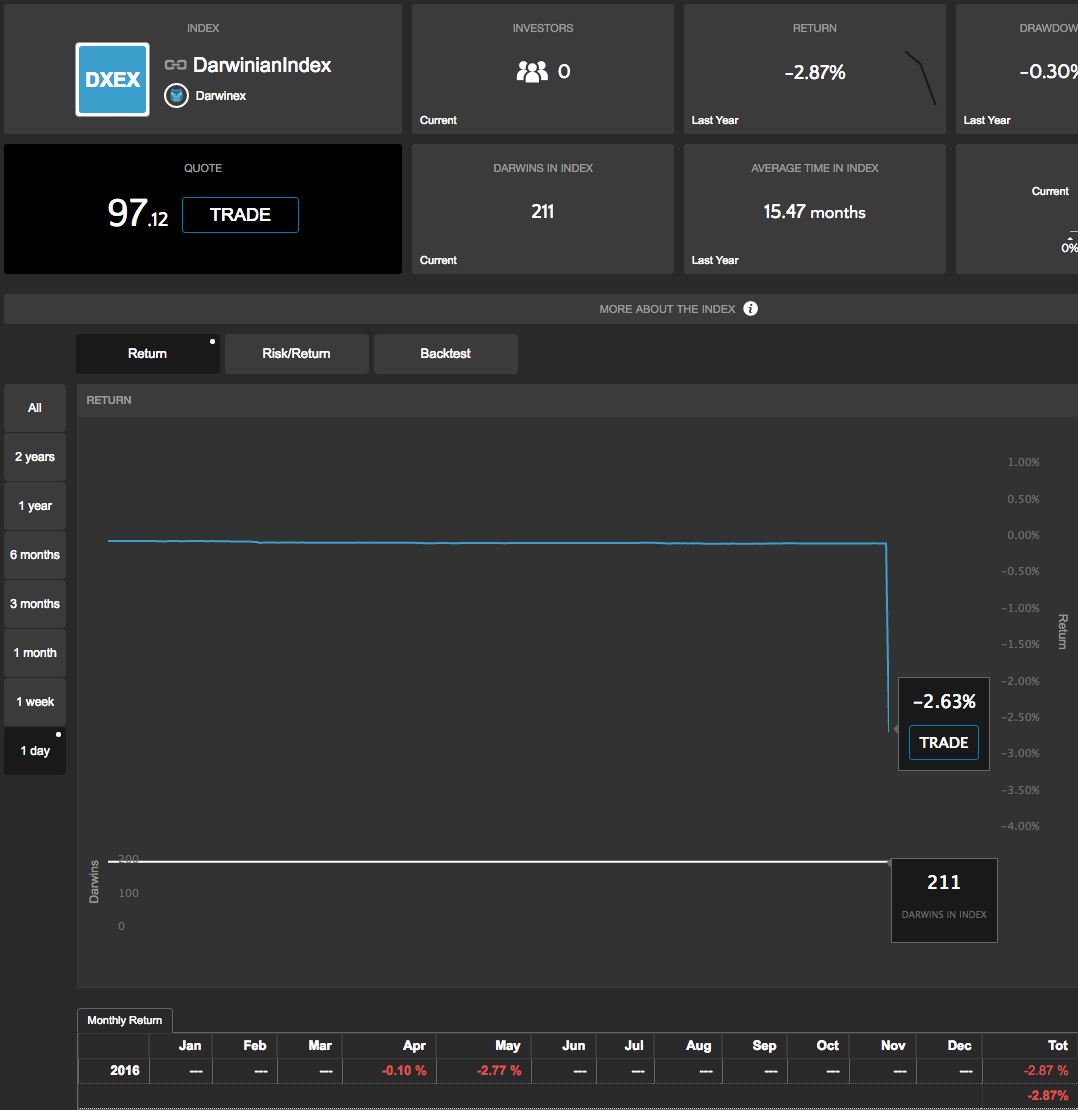The height and width of the screenshot is (1110, 1078).
Task: Open the Backtest tab
Action: 445,354
